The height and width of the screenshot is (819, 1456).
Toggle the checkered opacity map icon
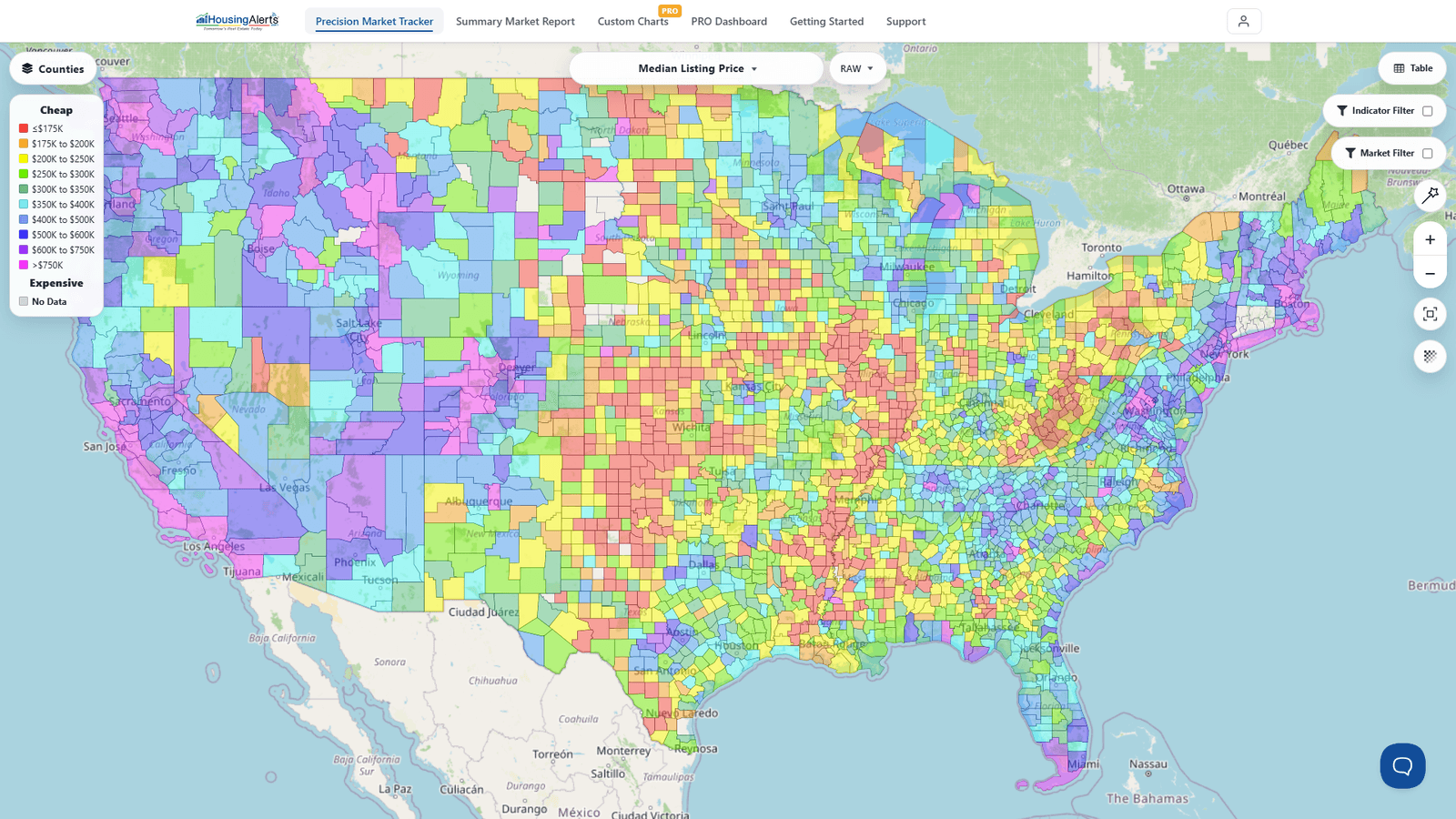(1431, 356)
